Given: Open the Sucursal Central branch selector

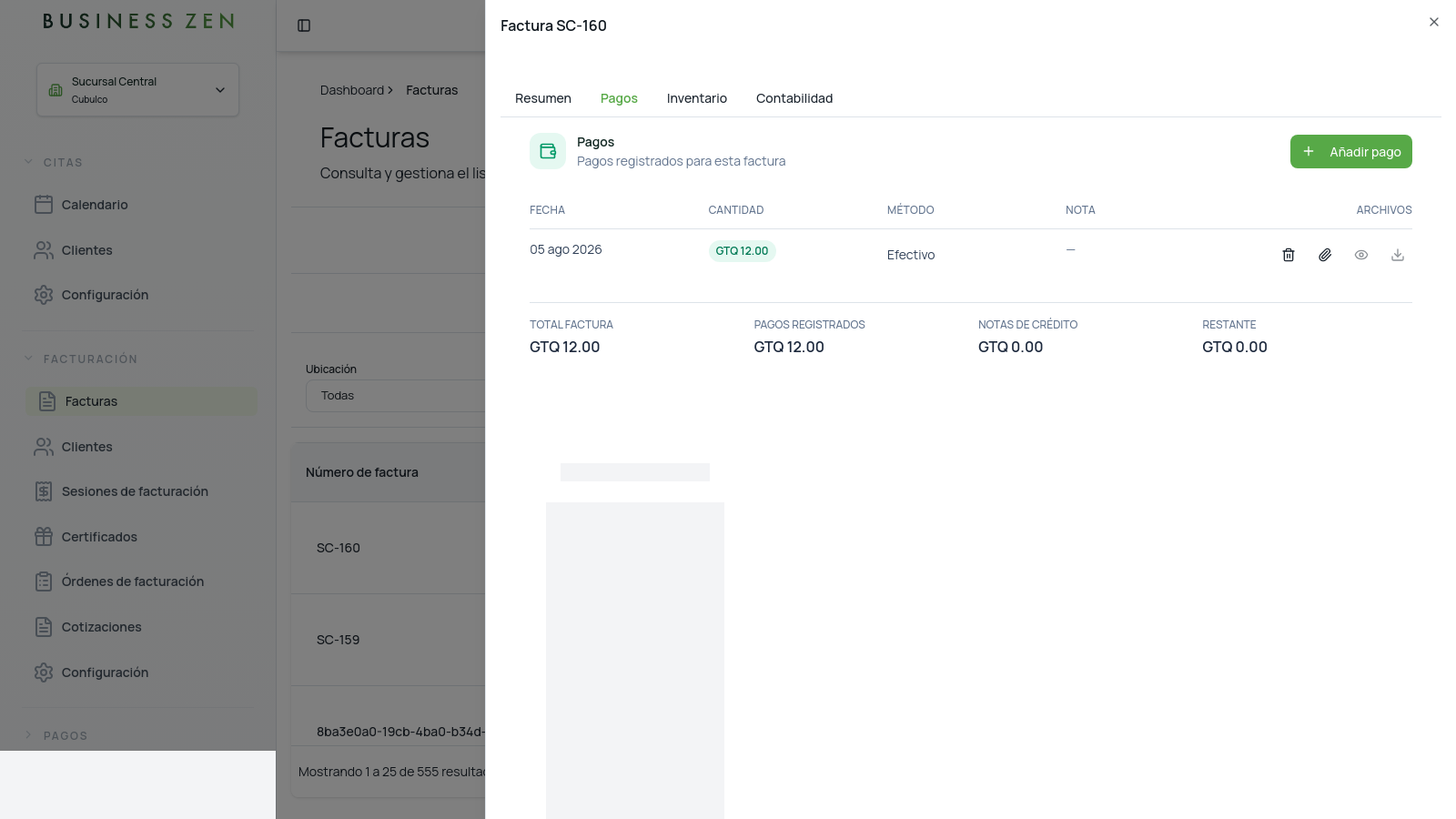Looking at the screenshot, I should (137, 89).
